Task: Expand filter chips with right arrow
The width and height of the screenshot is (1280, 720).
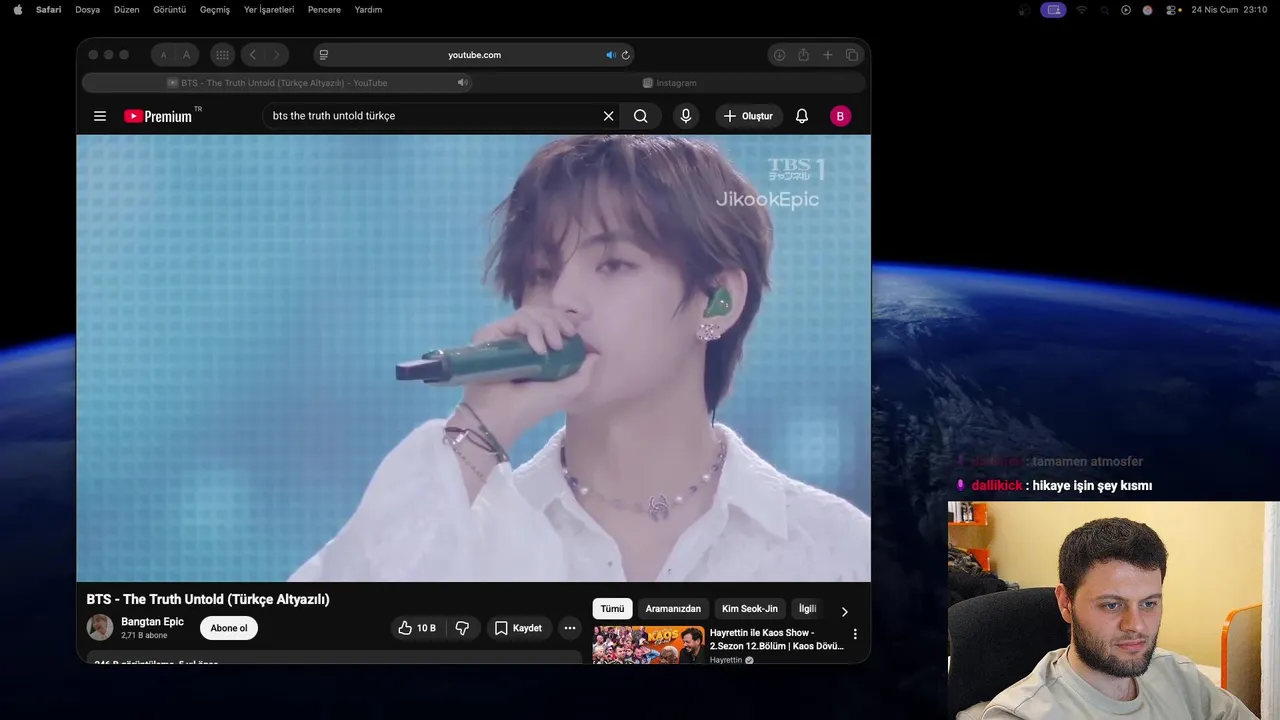Action: tap(844, 611)
